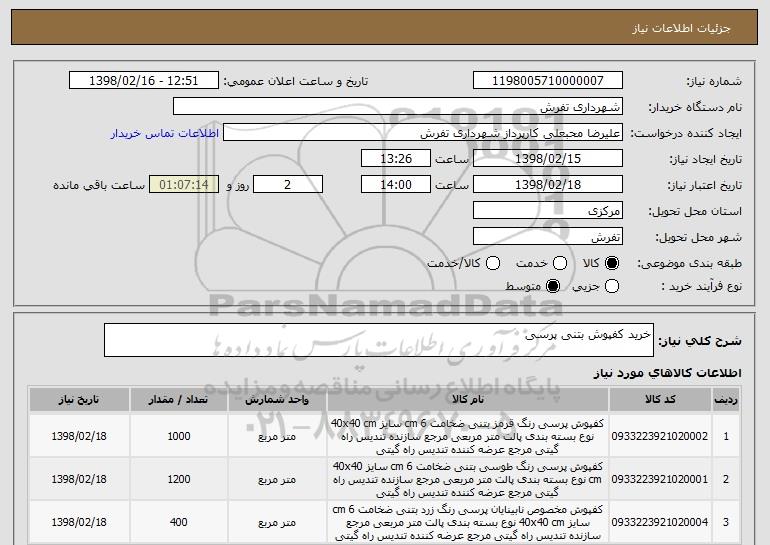Click the quantity cell 1000
770x545 pixels.
coord(178,436)
